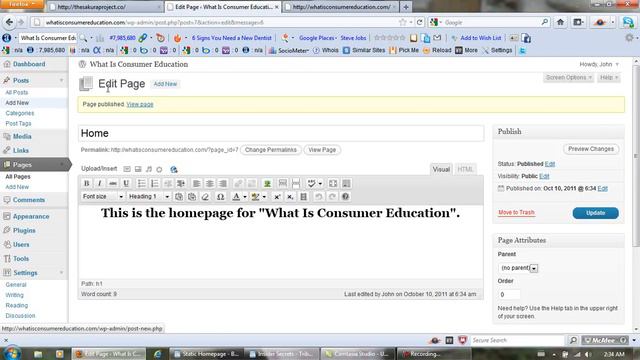Click the Move to Trash link
Screen dimensions: 640x360
tap(516, 213)
